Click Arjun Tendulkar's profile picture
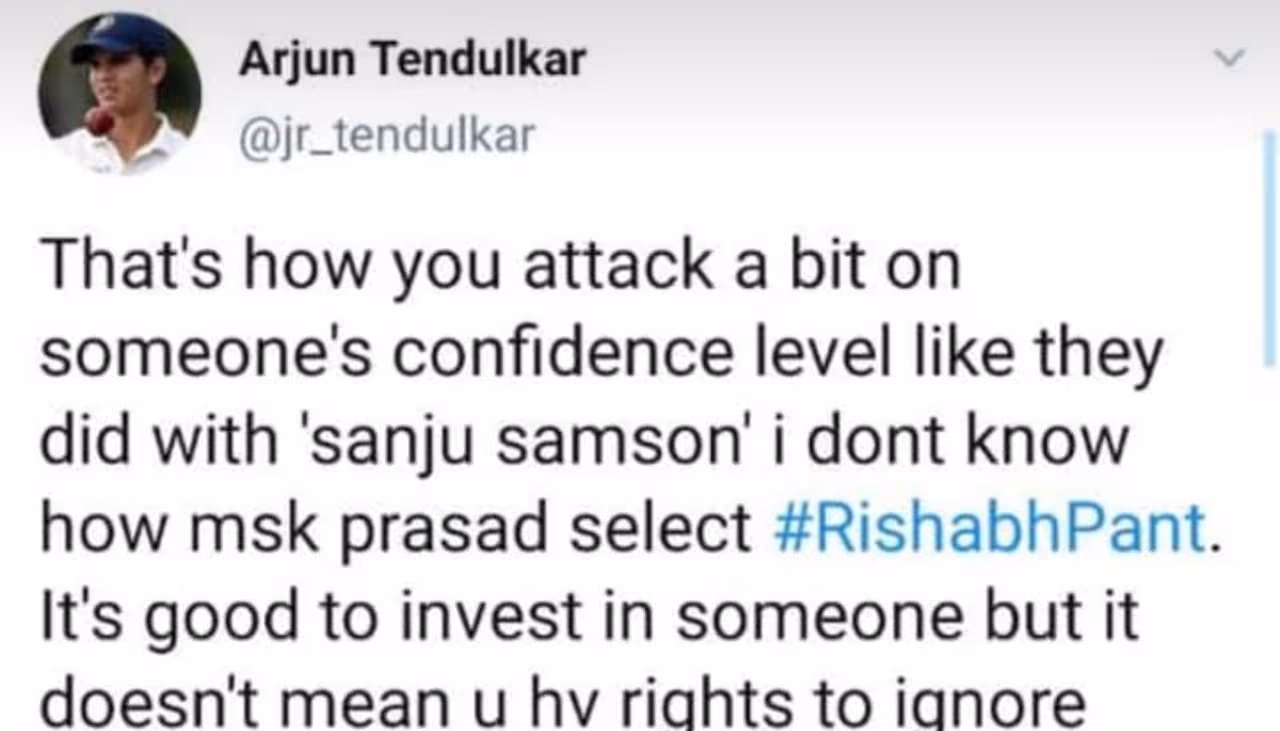The width and height of the screenshot is (1280, 731). tap(120, 93)
